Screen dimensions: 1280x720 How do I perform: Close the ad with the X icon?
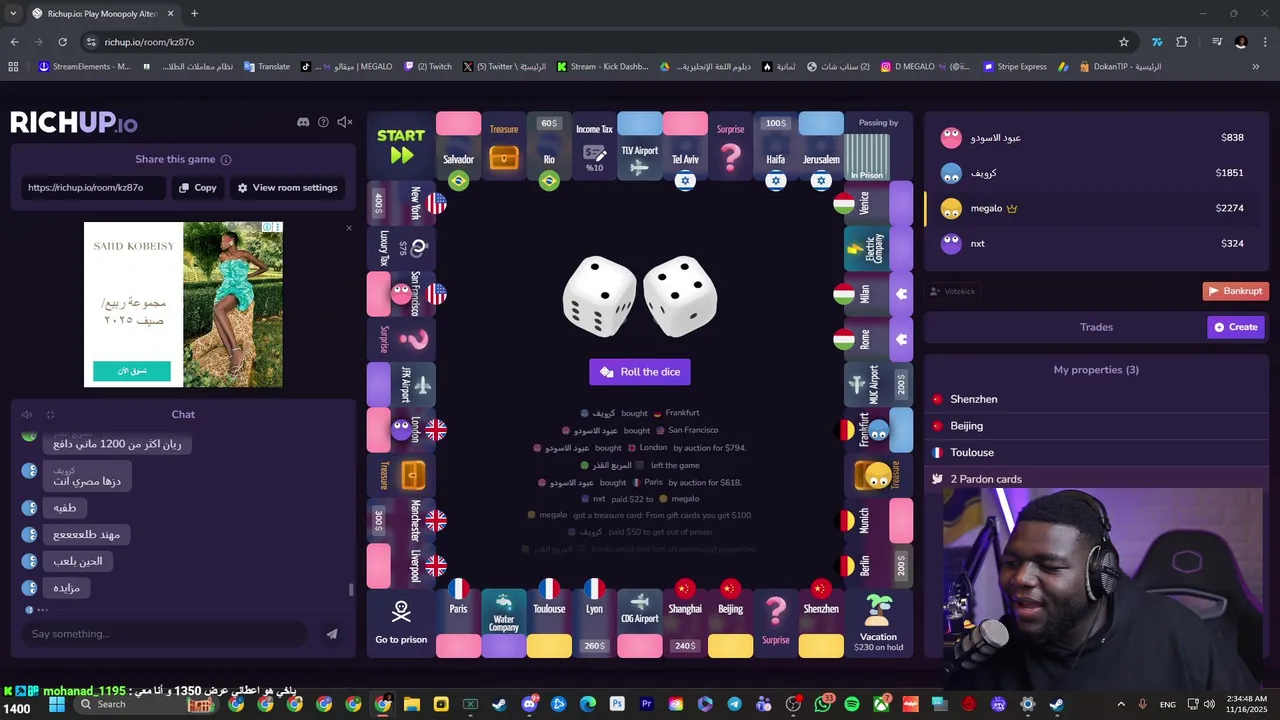349,228
